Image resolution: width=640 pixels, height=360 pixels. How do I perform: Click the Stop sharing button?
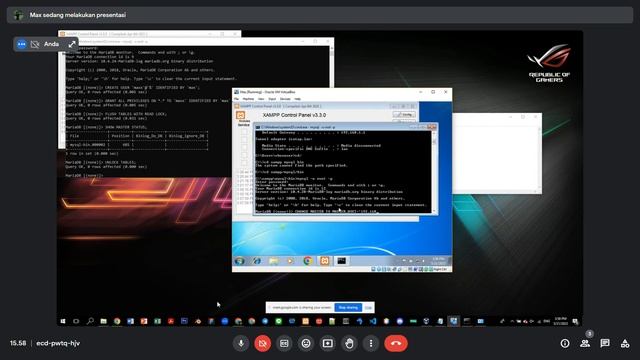coord(348,307)
